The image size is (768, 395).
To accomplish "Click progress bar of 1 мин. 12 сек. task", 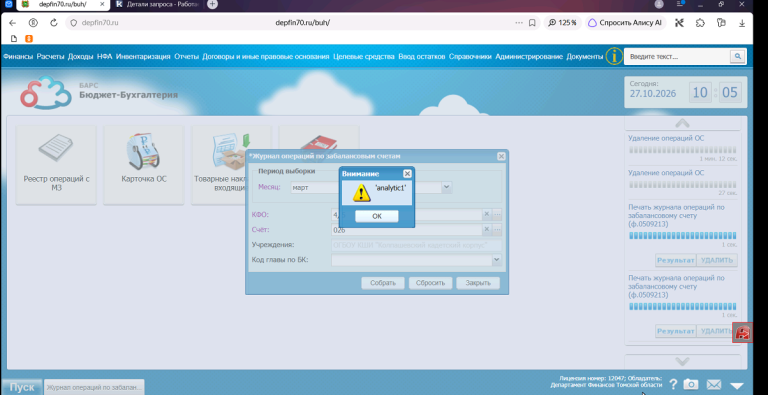I will click(x=682, y=149).
